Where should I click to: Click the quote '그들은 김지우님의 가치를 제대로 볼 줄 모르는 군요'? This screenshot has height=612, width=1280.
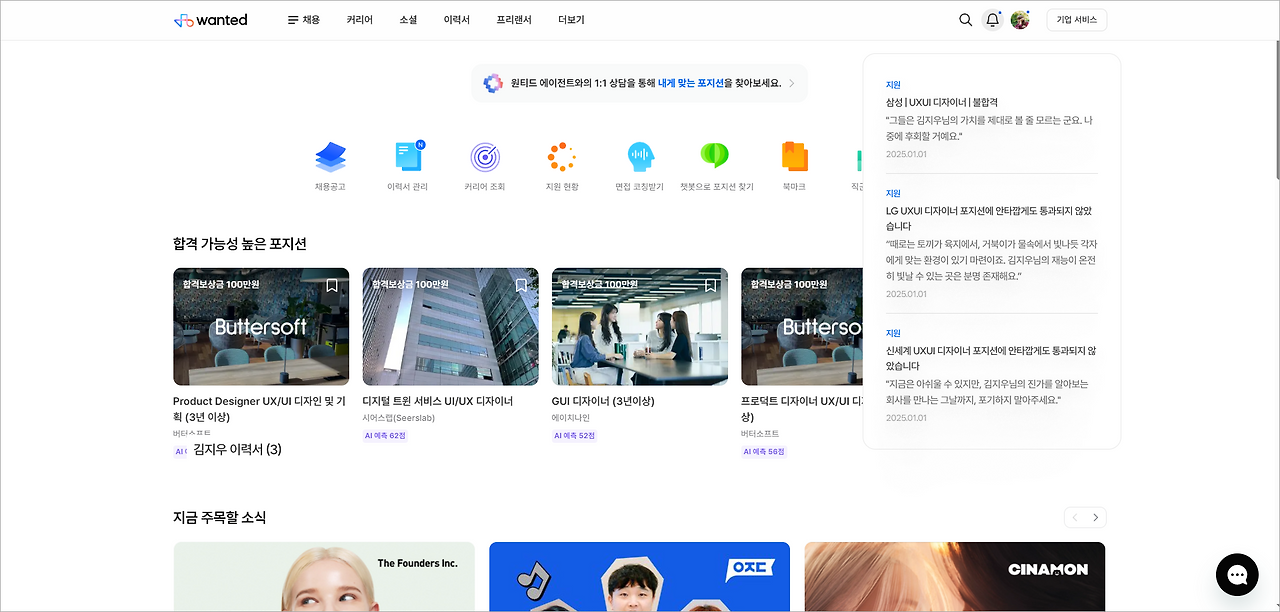coord(989,128)
